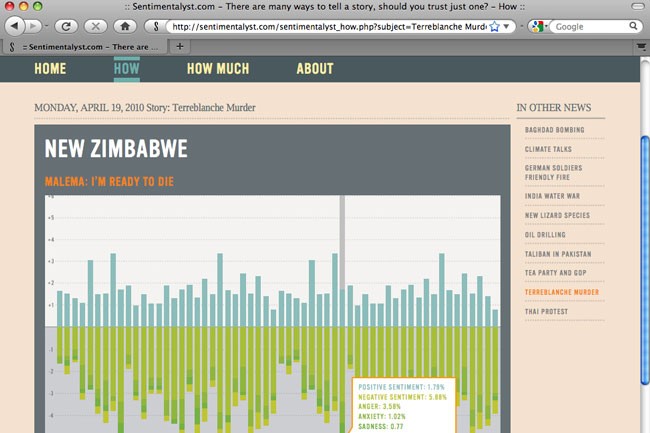650x433 pixels.
Task: Go back with the browser back arrow
Action: 15,27
